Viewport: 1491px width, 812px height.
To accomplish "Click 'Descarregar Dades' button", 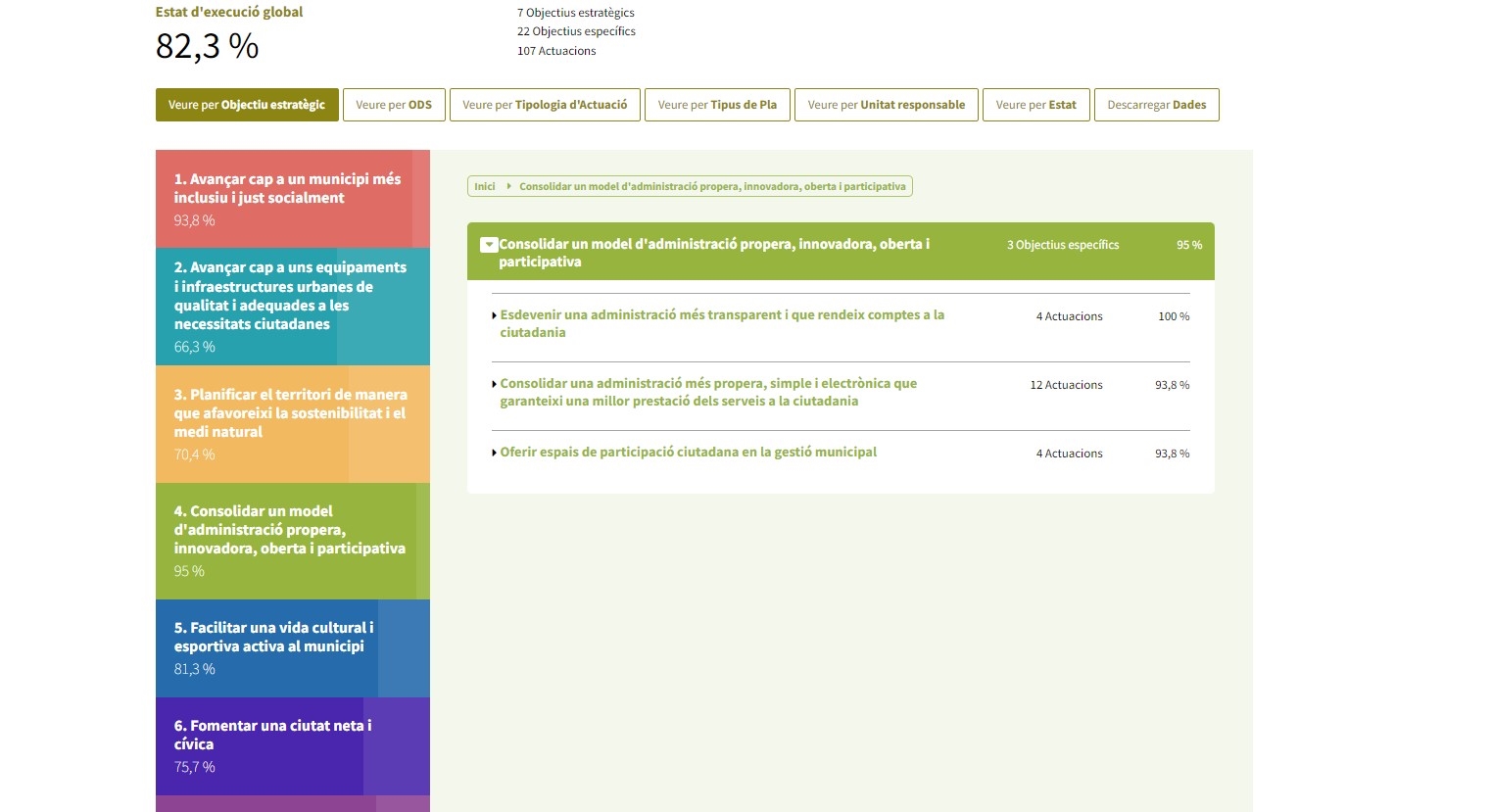I will tap(1156, 105).
